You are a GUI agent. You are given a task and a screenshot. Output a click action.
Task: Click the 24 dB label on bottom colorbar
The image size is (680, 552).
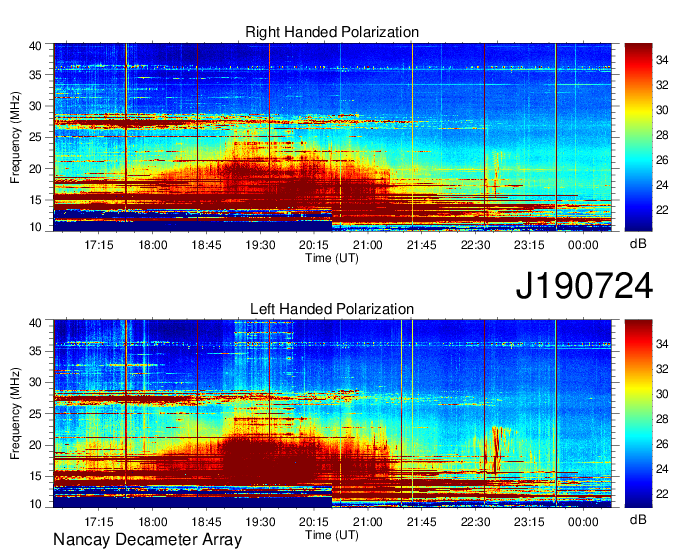pos(662,469)
